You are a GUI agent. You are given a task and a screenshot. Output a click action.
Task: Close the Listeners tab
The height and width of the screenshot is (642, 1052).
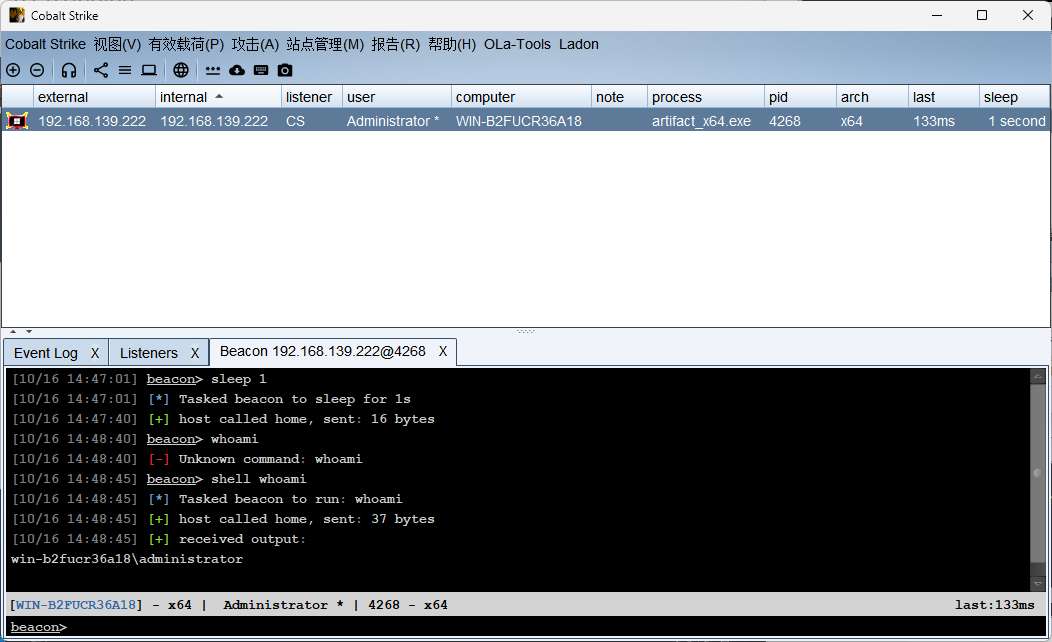[195, 353]
